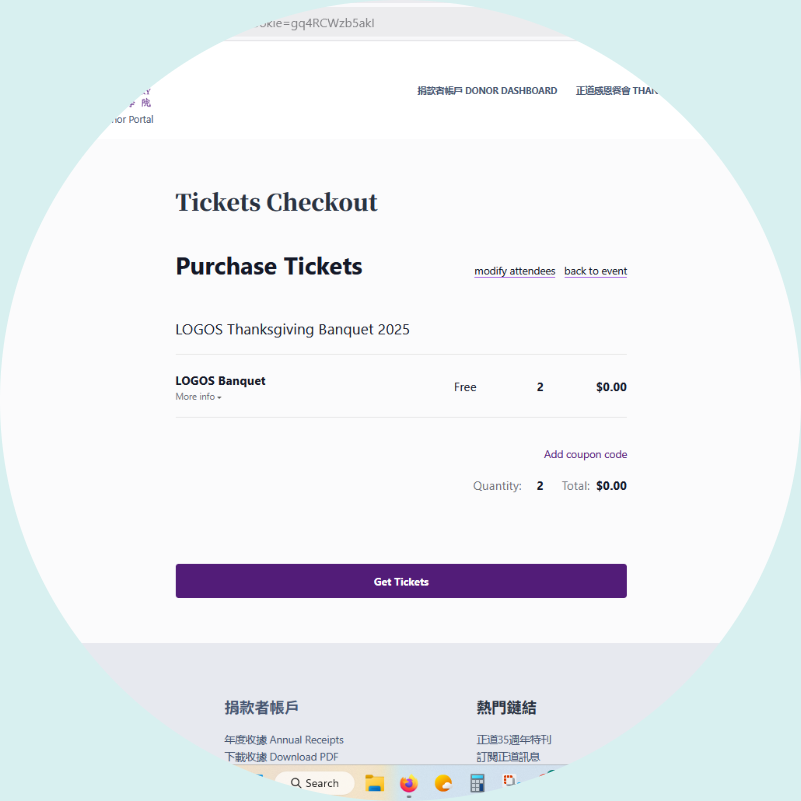Image resolution: width=801 pixels, height=801 pixels.
Task: Click the LOGOS Banquet ticket name
Action: 220,381
